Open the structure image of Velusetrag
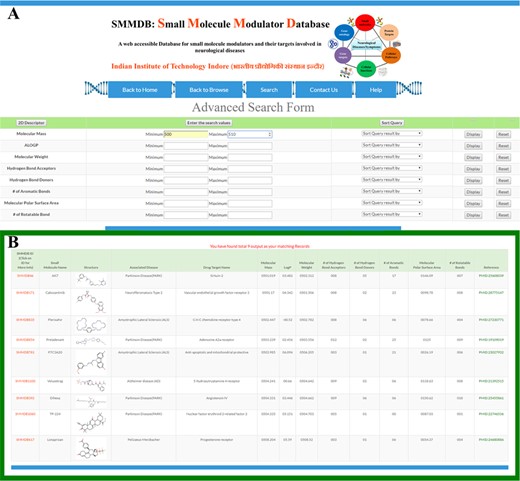Viewport: 520px width, 481px height. (91, 385)
